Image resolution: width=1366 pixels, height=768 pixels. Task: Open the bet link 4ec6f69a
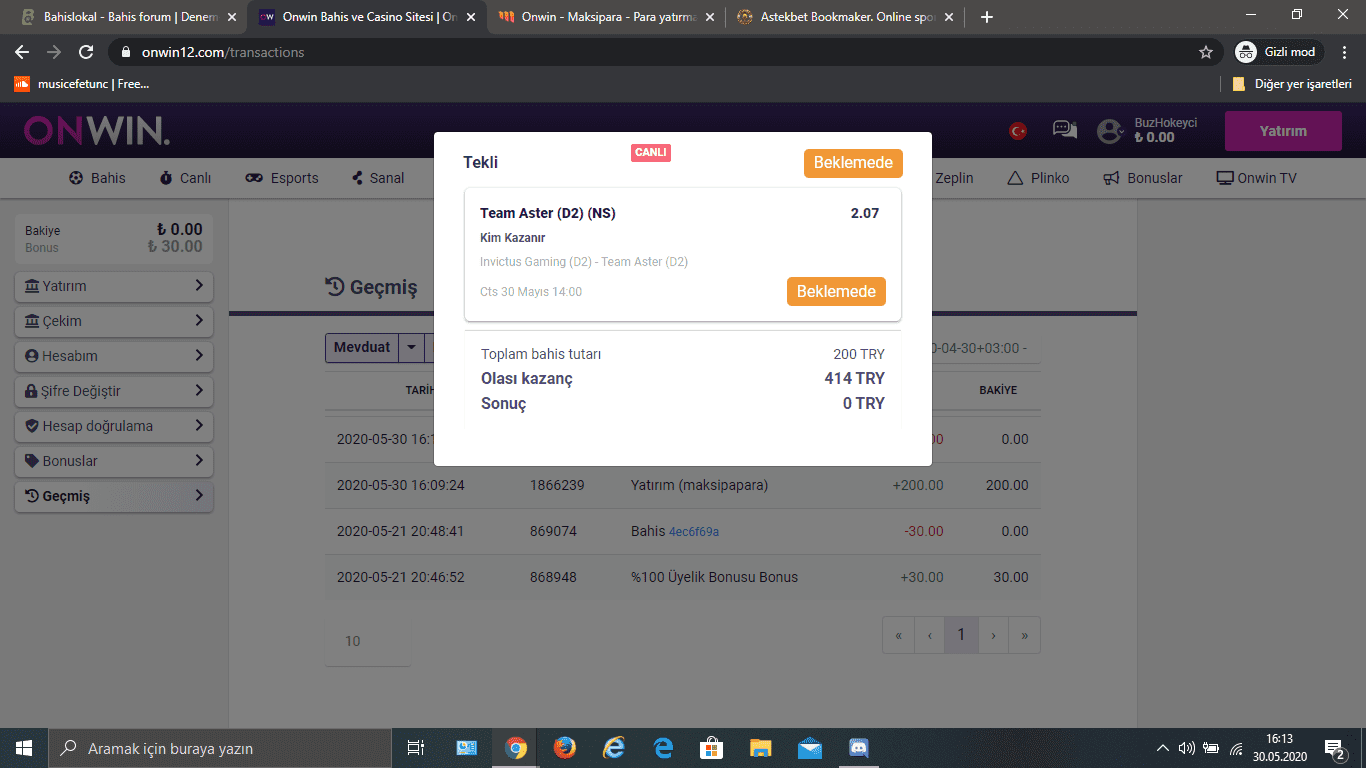pos(694,532)
